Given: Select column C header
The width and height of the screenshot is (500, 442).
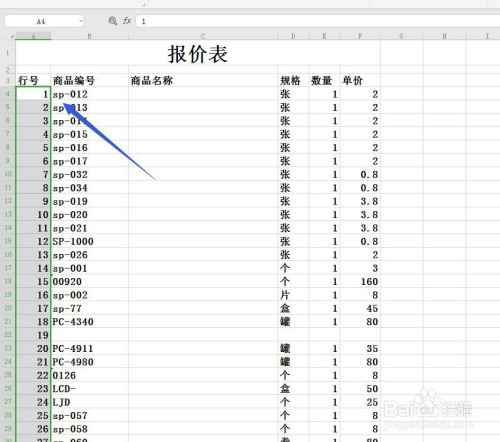Looking at the screenshot, I should (203, 36).
